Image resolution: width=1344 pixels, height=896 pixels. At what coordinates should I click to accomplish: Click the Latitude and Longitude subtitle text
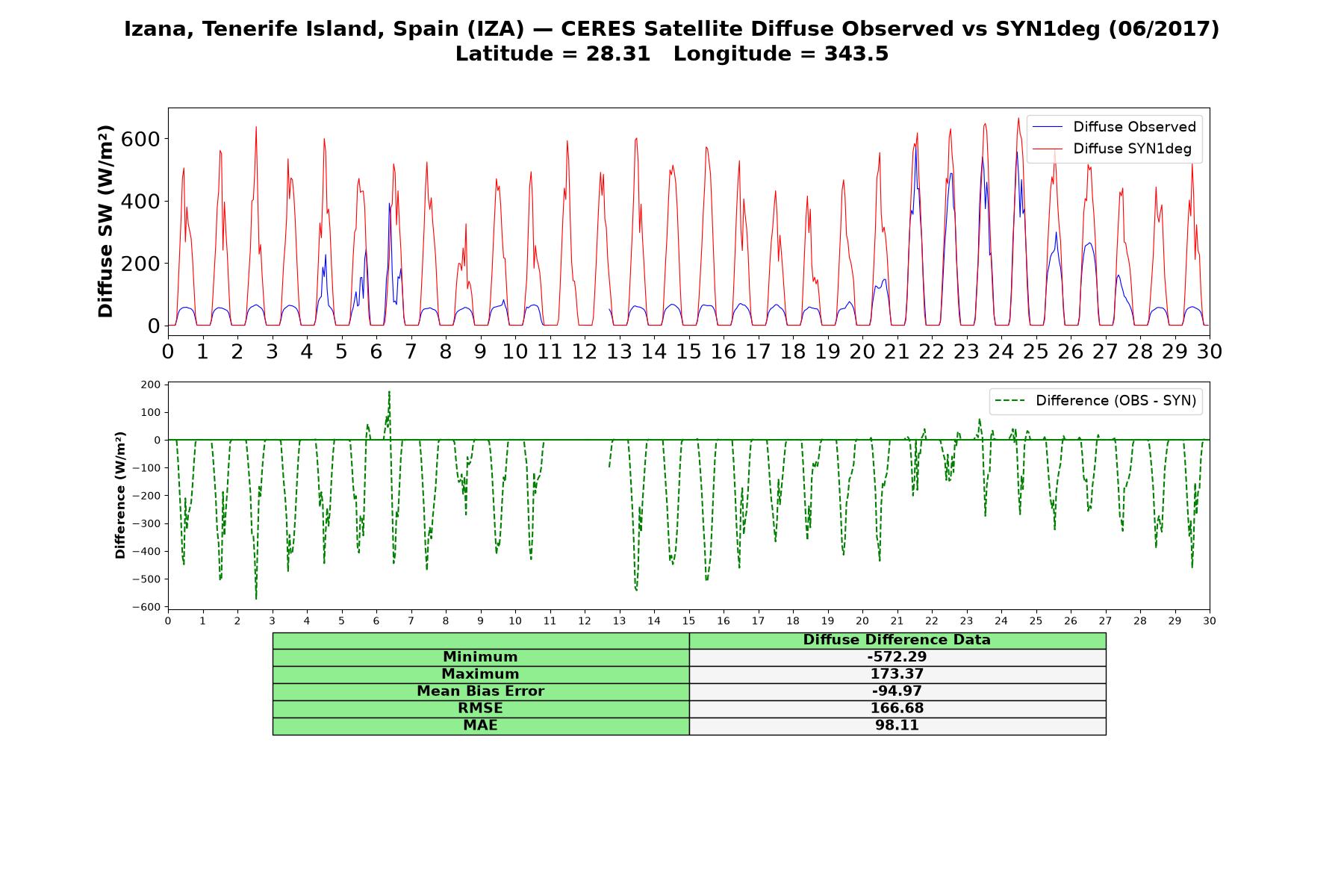(x=671, y=54)
